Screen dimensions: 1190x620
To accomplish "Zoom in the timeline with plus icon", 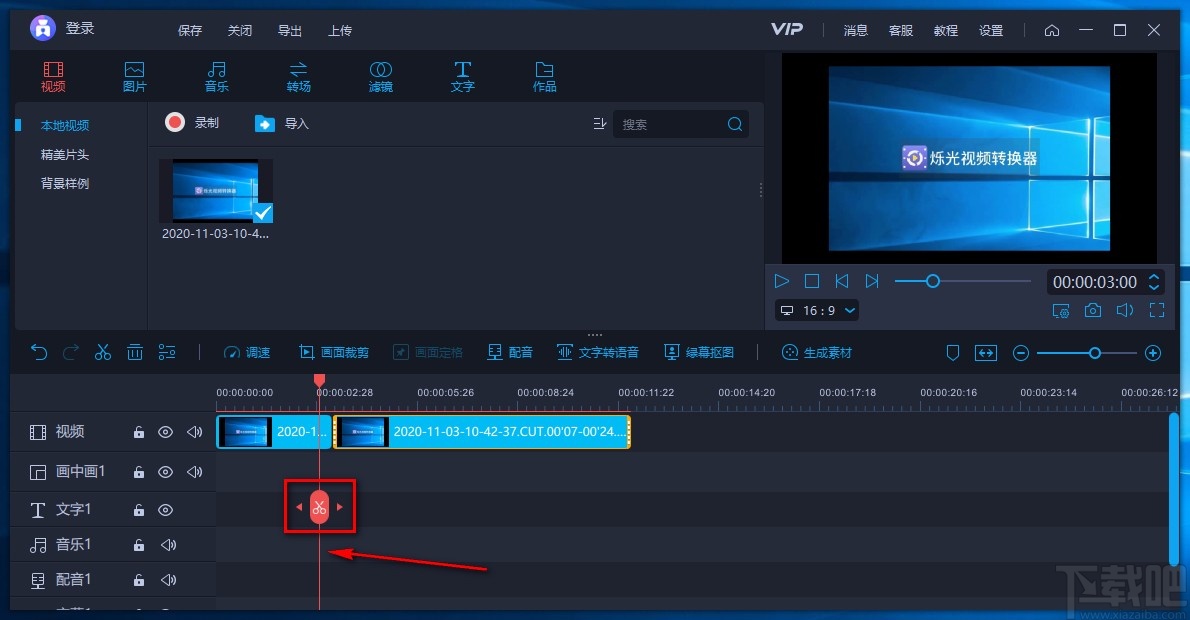I will coord(1153,354).
